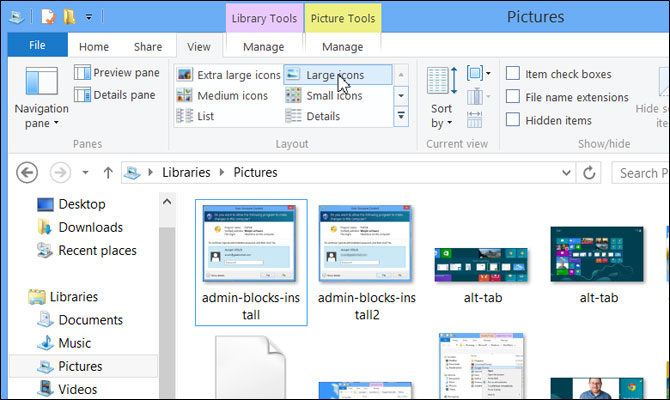The width and height of the screenshot is (670, 400).
Task: Click the Add columns icon
Action: pyautogui.click(x=475, y=97)
